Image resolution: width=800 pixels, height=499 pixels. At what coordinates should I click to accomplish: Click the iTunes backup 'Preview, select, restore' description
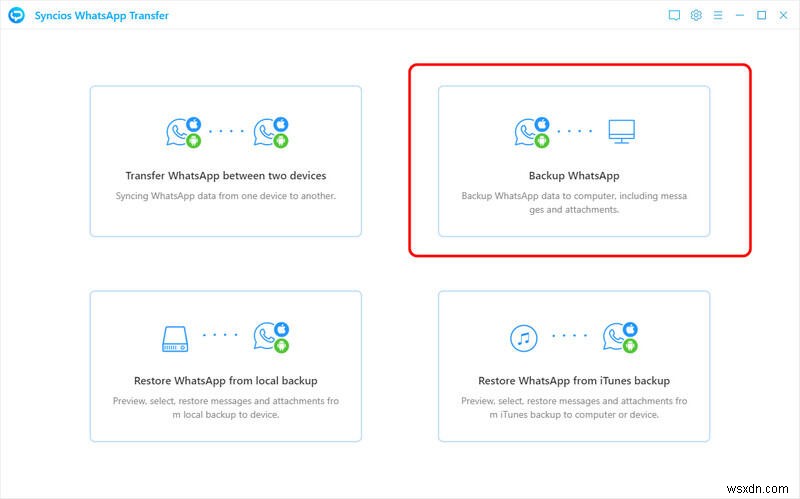(x=574, y=408)
